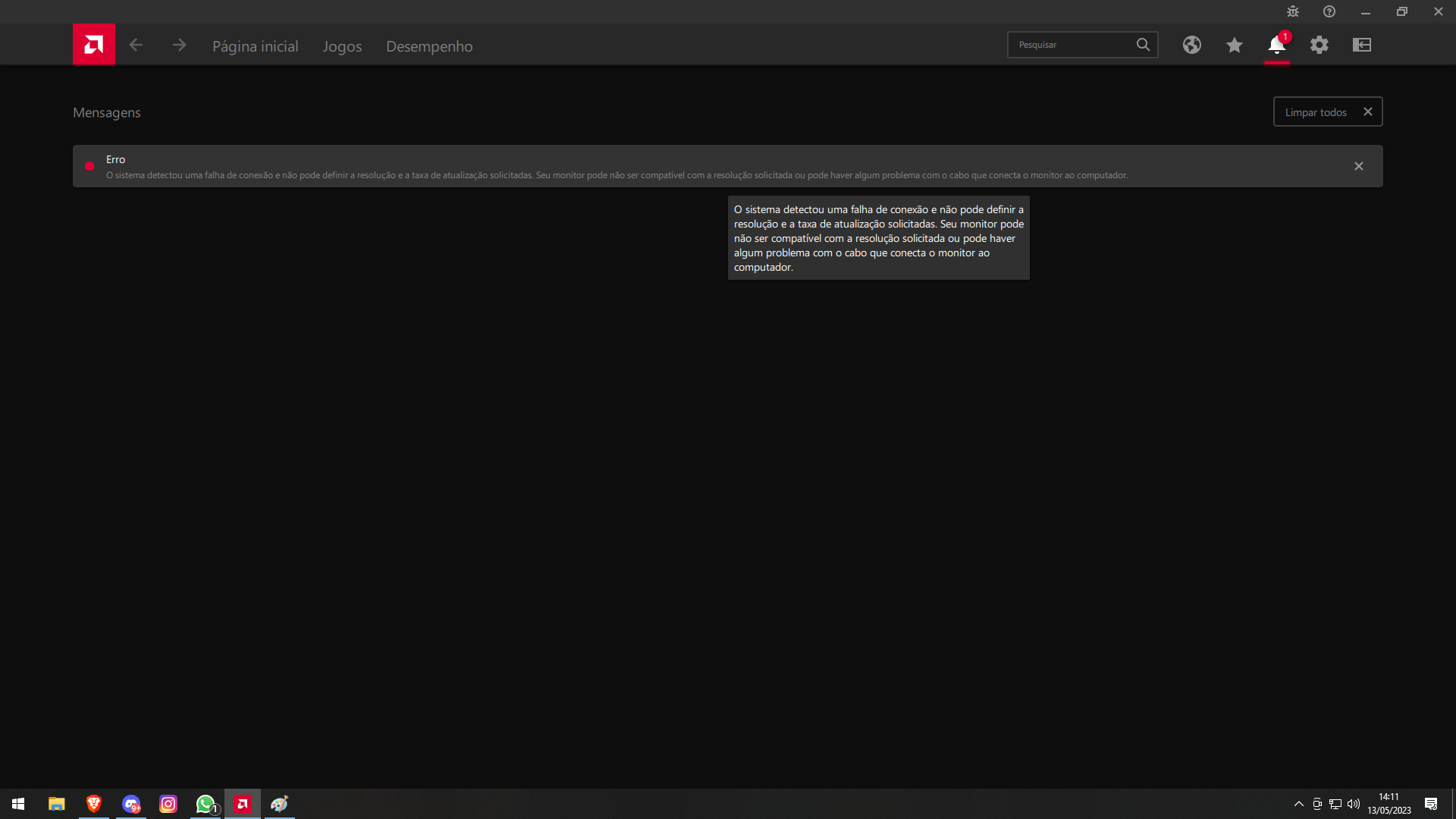Click the magnifier search icon
Screen dimensions: 1456x819
1143,45
